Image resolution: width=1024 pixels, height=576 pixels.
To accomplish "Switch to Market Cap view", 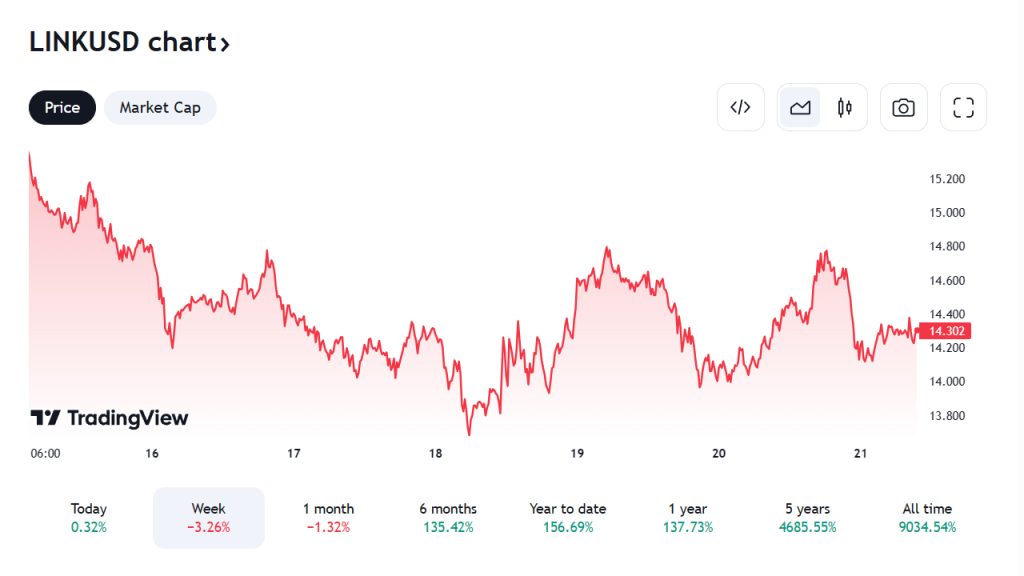I will tap(160, 108).
